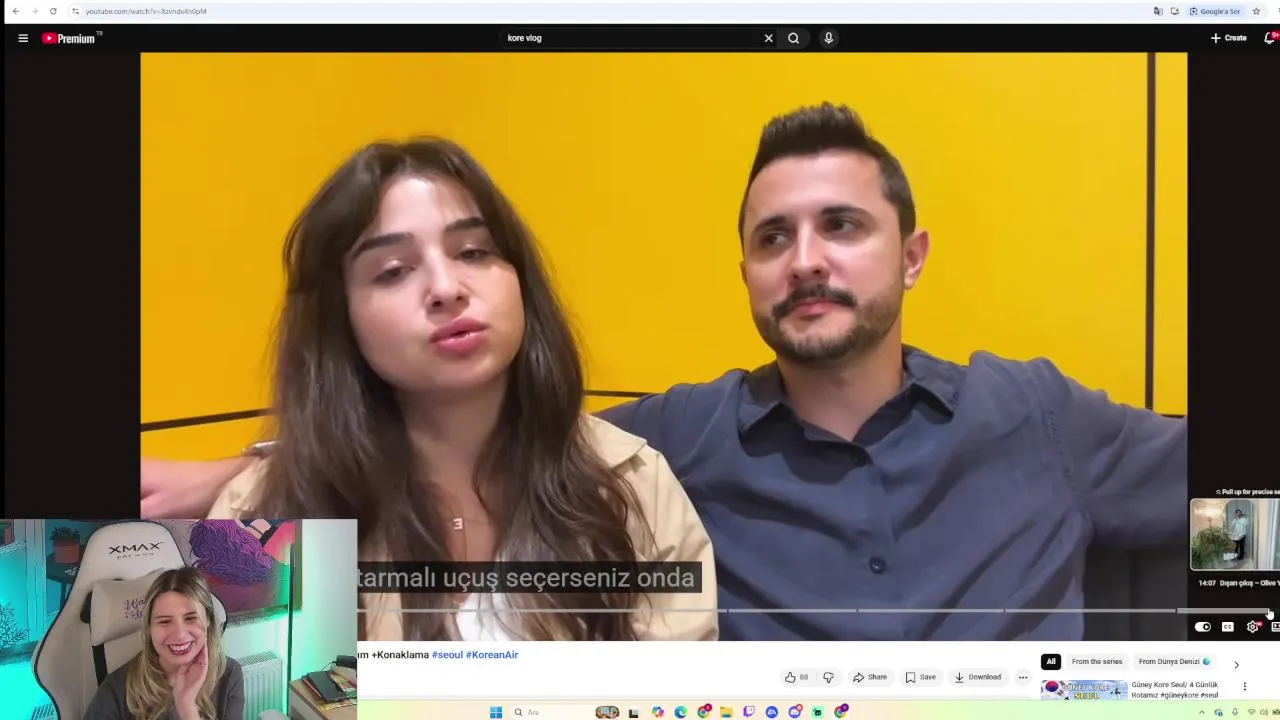This screenshot has height=720, width=1280.
Task: Go back in browser history
Action: click(15, 11)
